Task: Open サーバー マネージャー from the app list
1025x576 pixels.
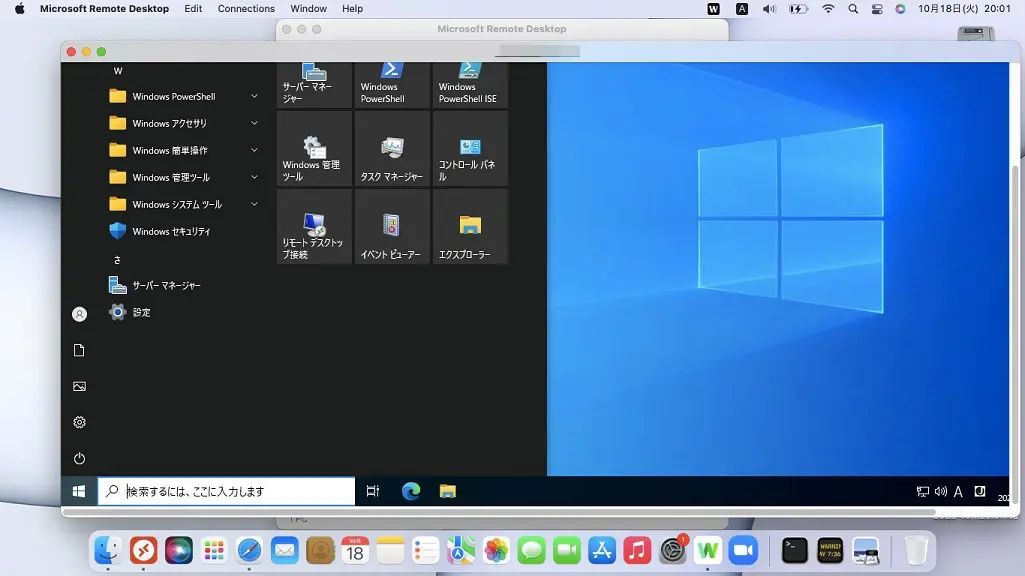Action: [166, 286]
